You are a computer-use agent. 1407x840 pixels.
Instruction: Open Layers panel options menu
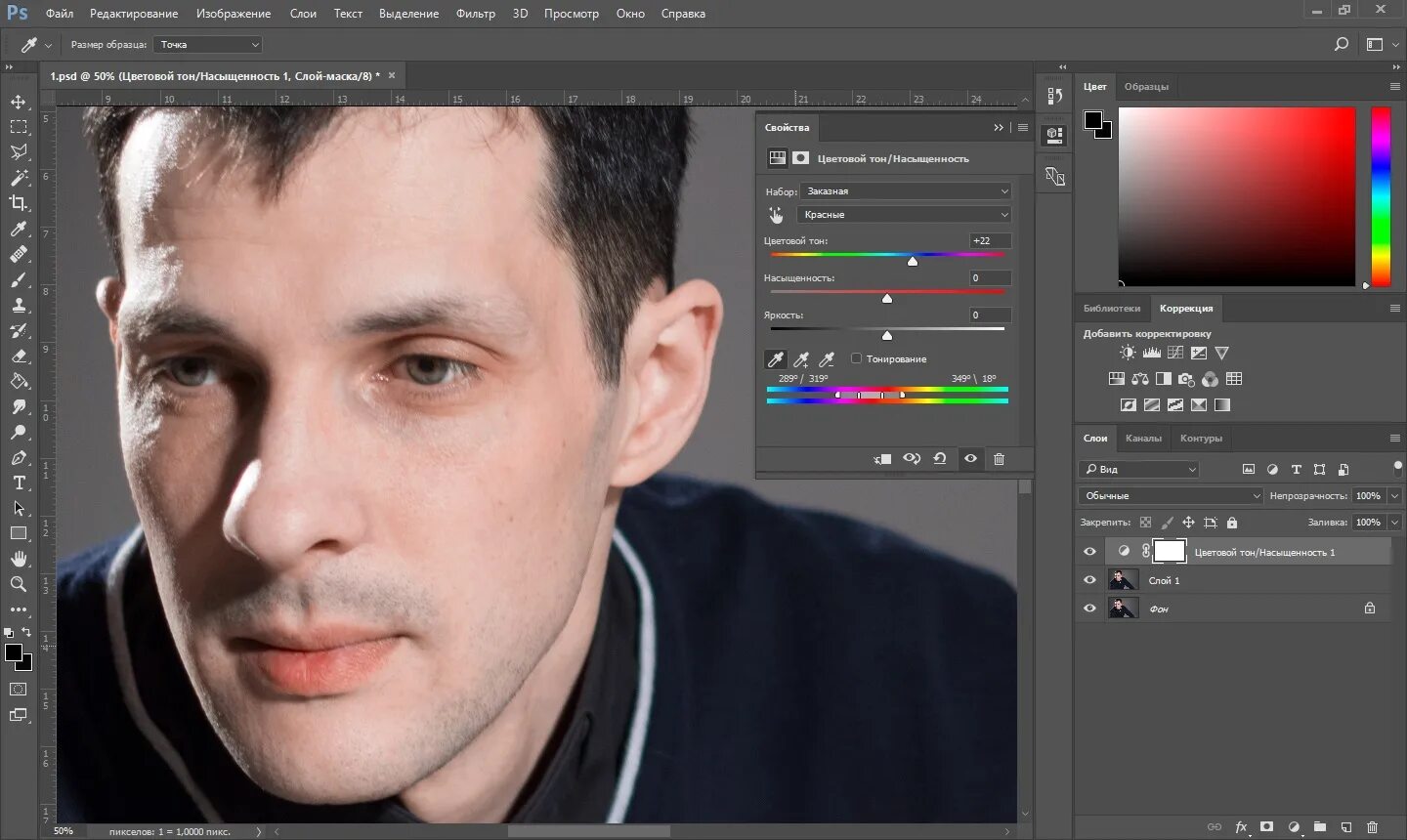point(1395,438)
